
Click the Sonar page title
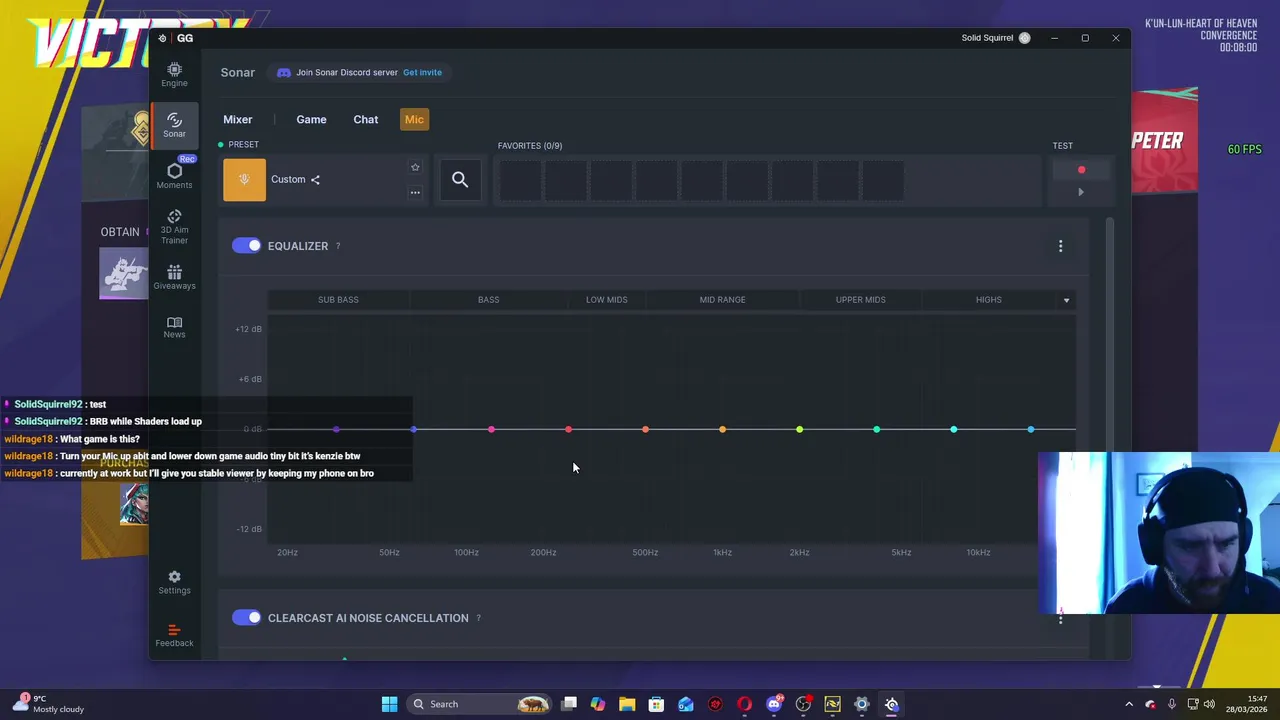pos(238,72)
